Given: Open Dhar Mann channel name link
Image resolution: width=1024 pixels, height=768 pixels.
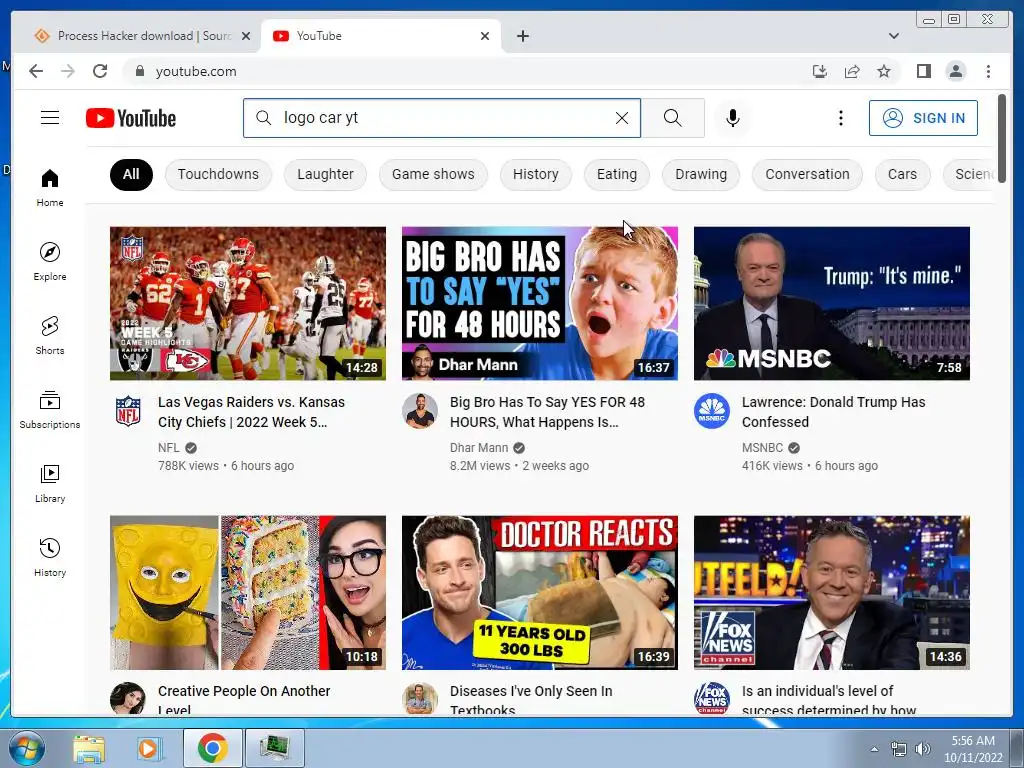Looking at the screenshot, I should (x=479, y=448).
